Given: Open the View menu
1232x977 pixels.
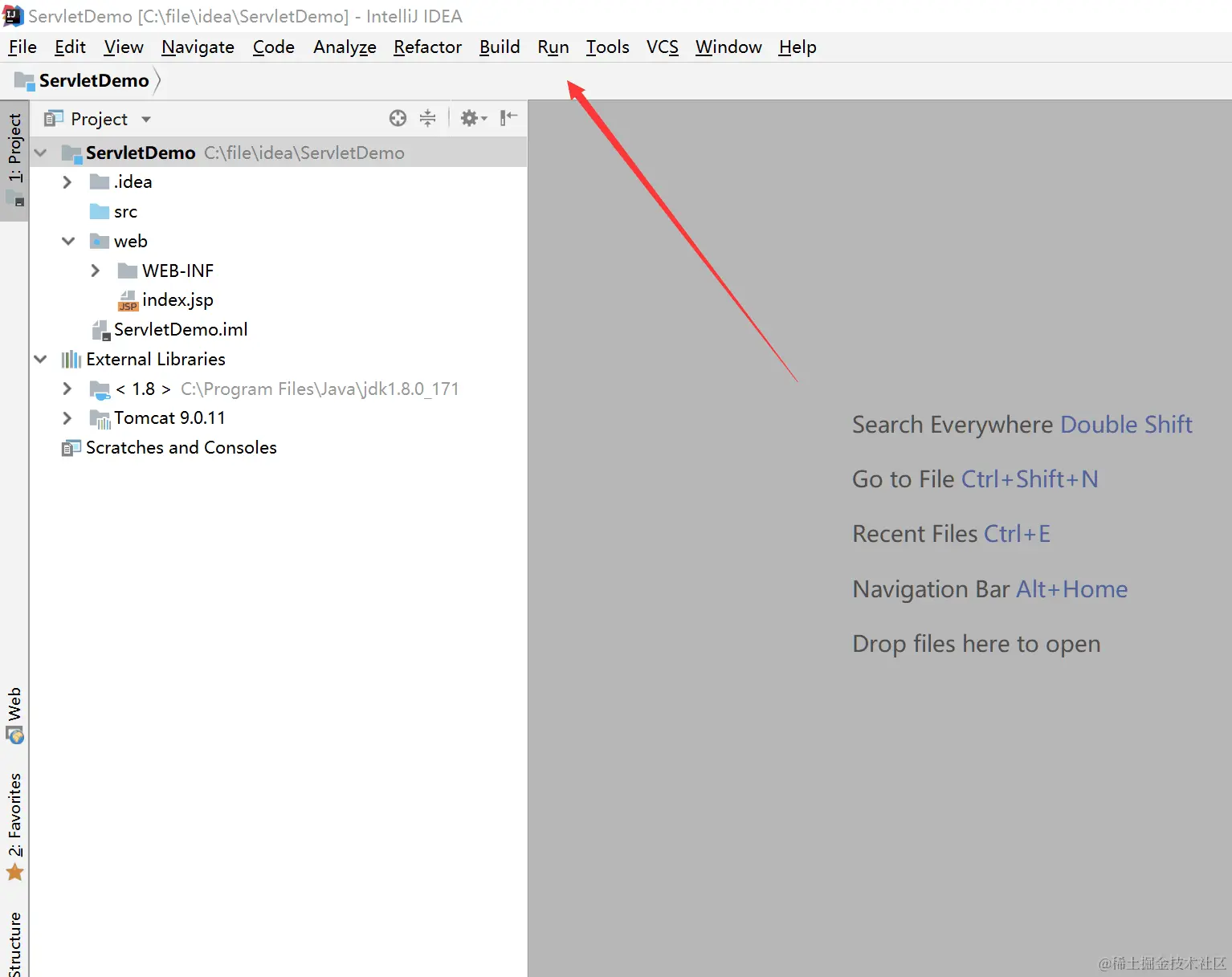Looking at the screenshot, I should tap(124, 47).
